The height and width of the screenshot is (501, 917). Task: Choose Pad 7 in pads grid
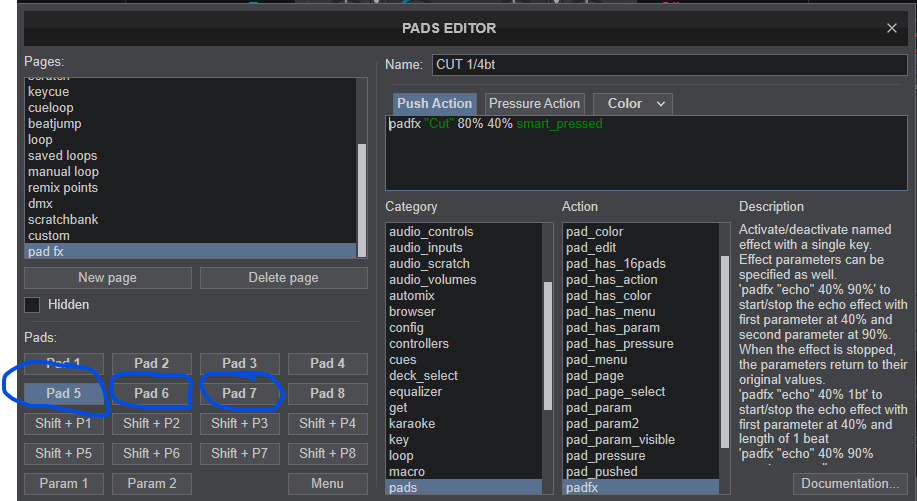pyautogui.click(x=240, y=393)
